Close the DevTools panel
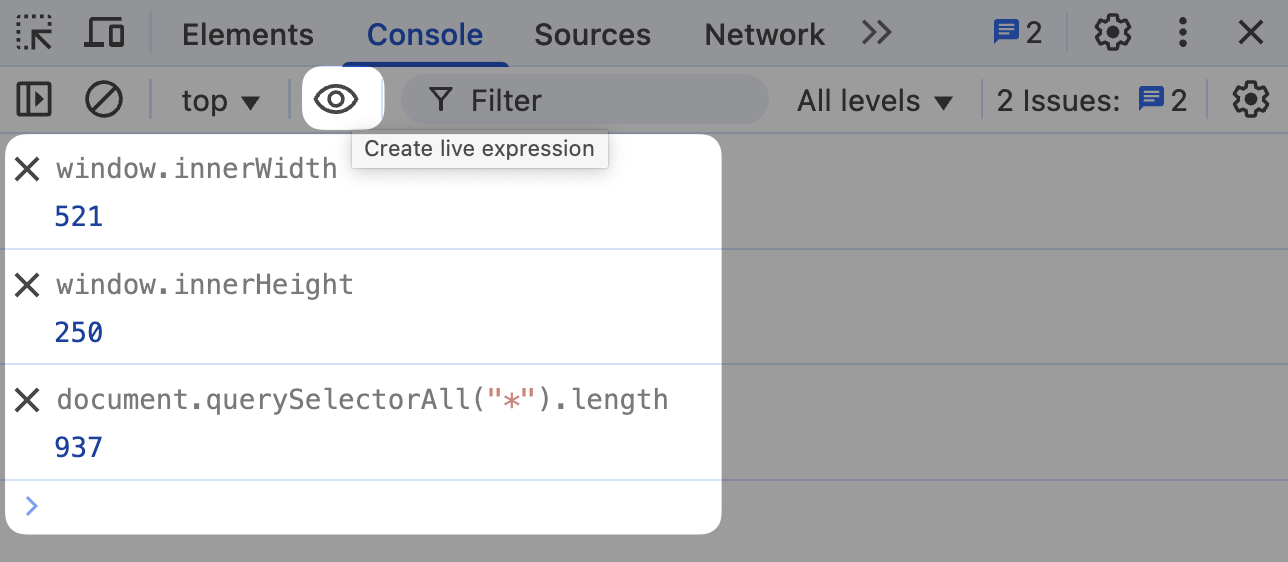Viewport: 1288px width, 562px height. [x=1251, y=33]
